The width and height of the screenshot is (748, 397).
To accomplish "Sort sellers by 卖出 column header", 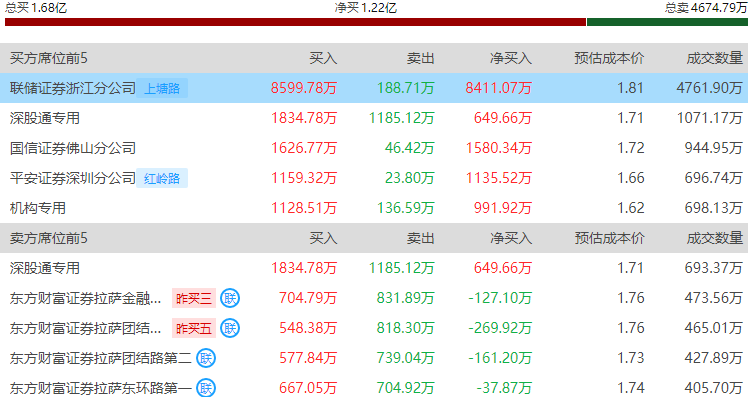I will coord(420,238).
